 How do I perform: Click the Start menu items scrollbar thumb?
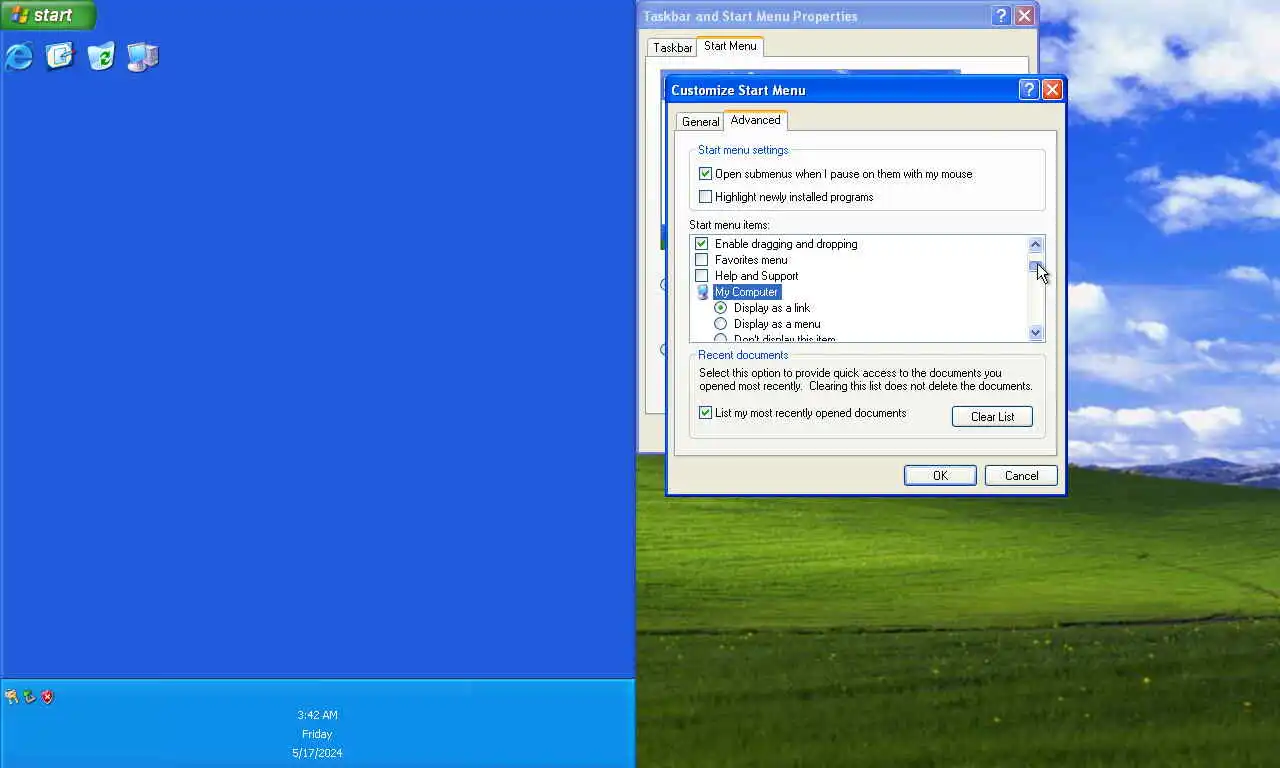[x=1035, y=266]
